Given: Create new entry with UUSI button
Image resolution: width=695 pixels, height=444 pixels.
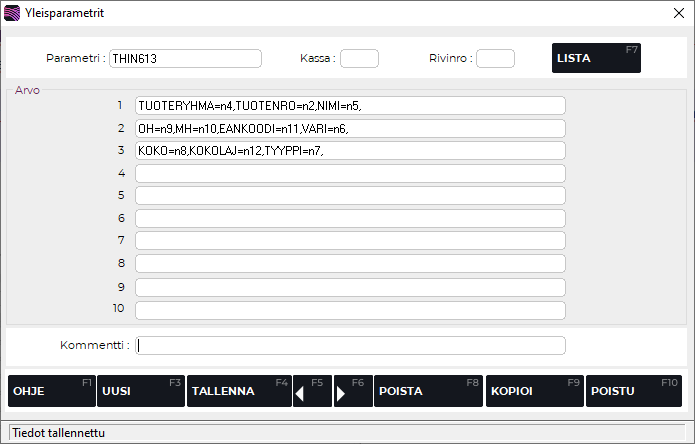Looking at the screenshot, I should [140, 392].
